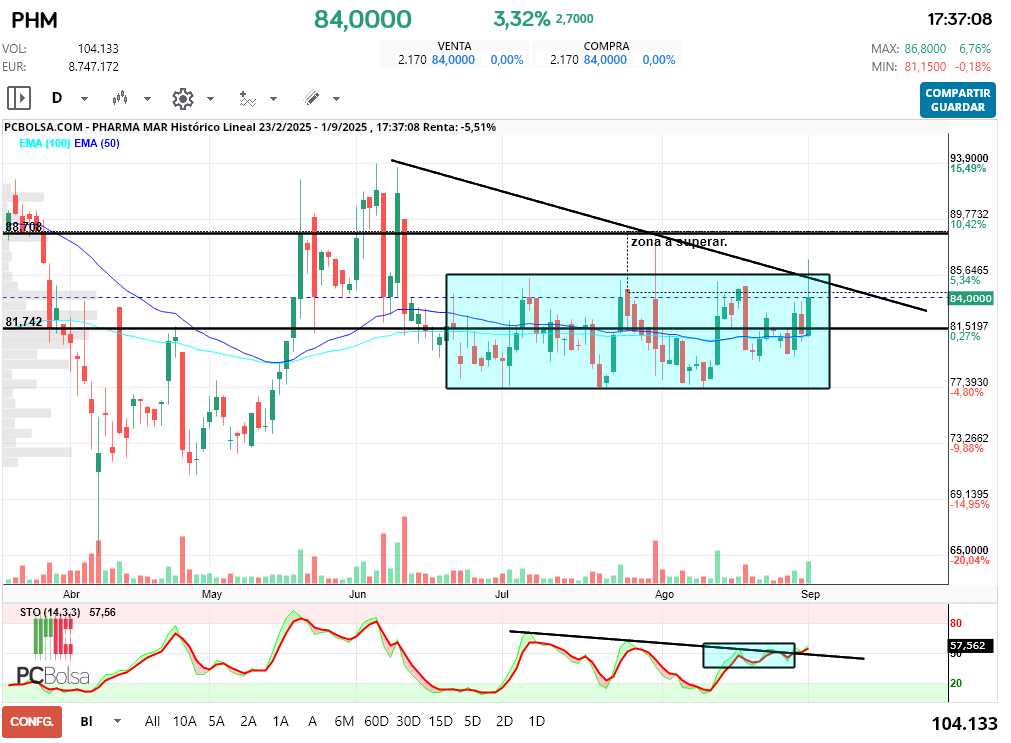Select the D daily timeframe
The image size is (1011, 743).
coord(57,98)
